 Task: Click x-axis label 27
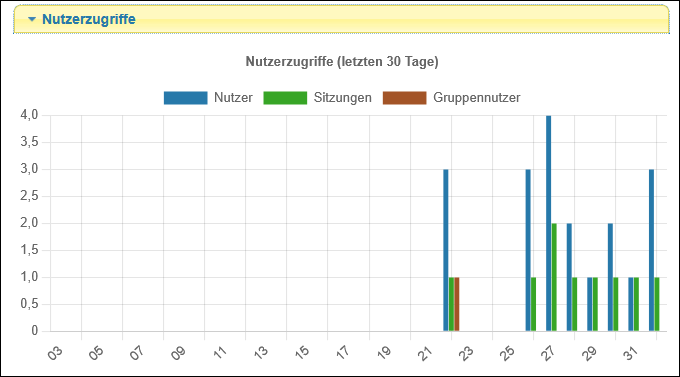(x=548, y=353)
